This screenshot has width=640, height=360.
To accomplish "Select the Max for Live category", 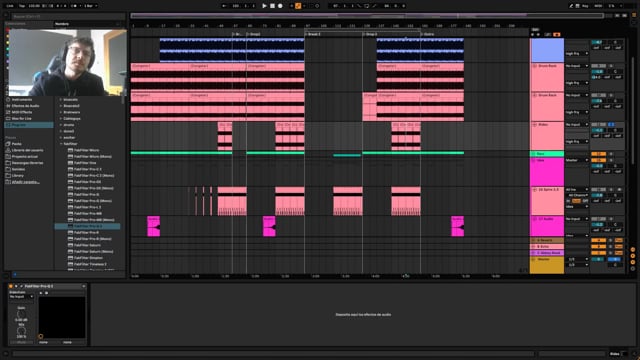I will [x=22, y=118].
